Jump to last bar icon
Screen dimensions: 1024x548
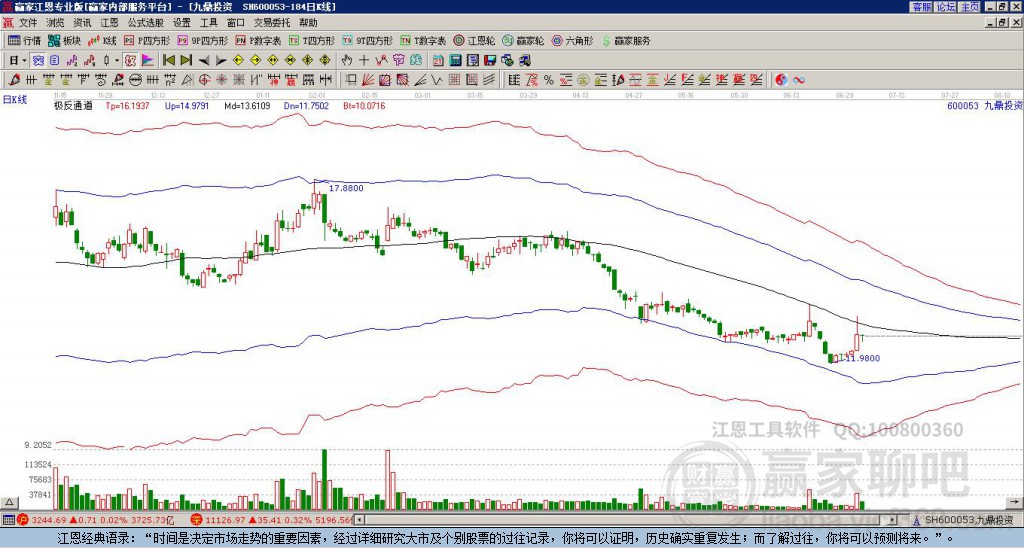pos(186,61)
